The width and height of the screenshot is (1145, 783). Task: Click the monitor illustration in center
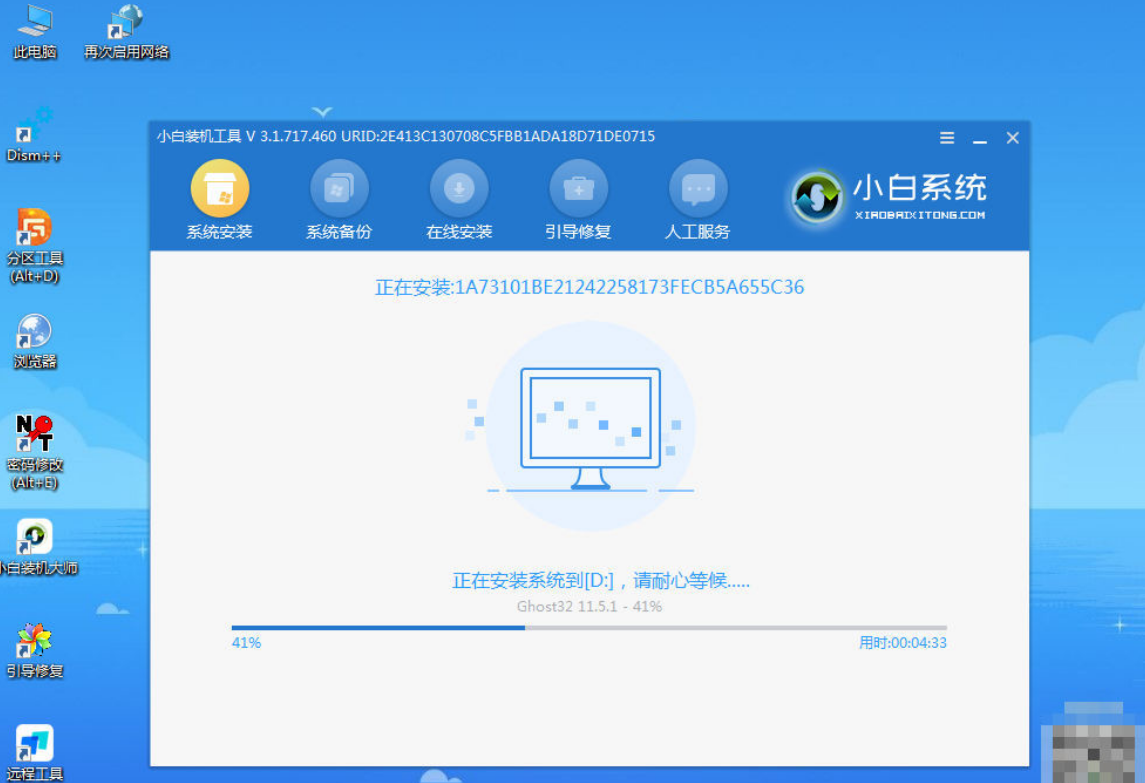tap(590, 428)
